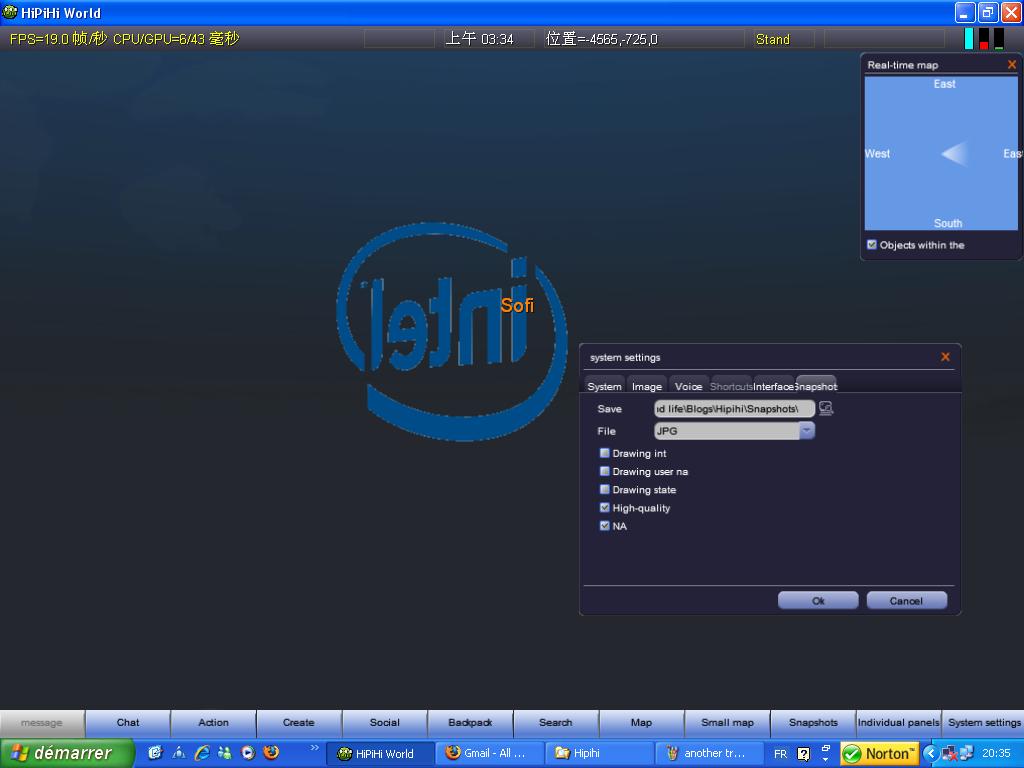Screen dimensions: 1024x768
Task: Uncheck the NA checkbox
Action: click(604, 526)
